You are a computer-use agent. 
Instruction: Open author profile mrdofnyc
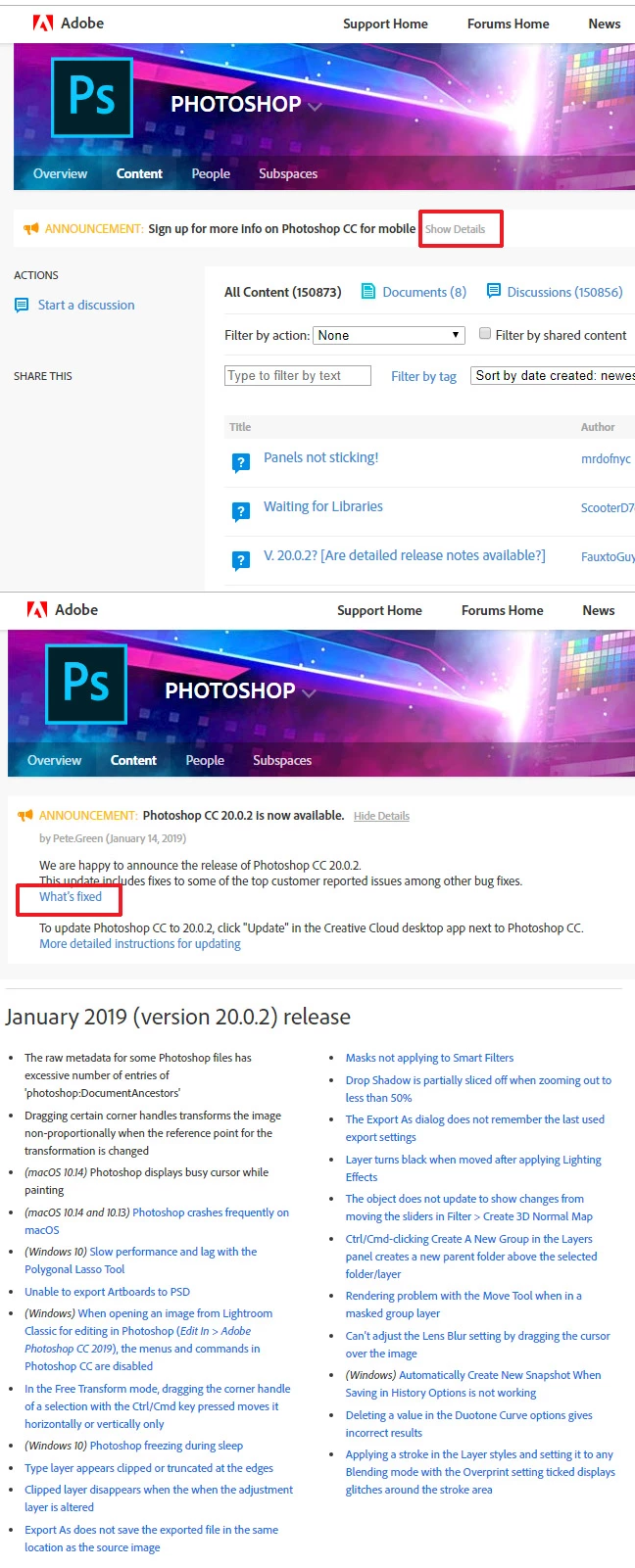[x=606, y=458]
